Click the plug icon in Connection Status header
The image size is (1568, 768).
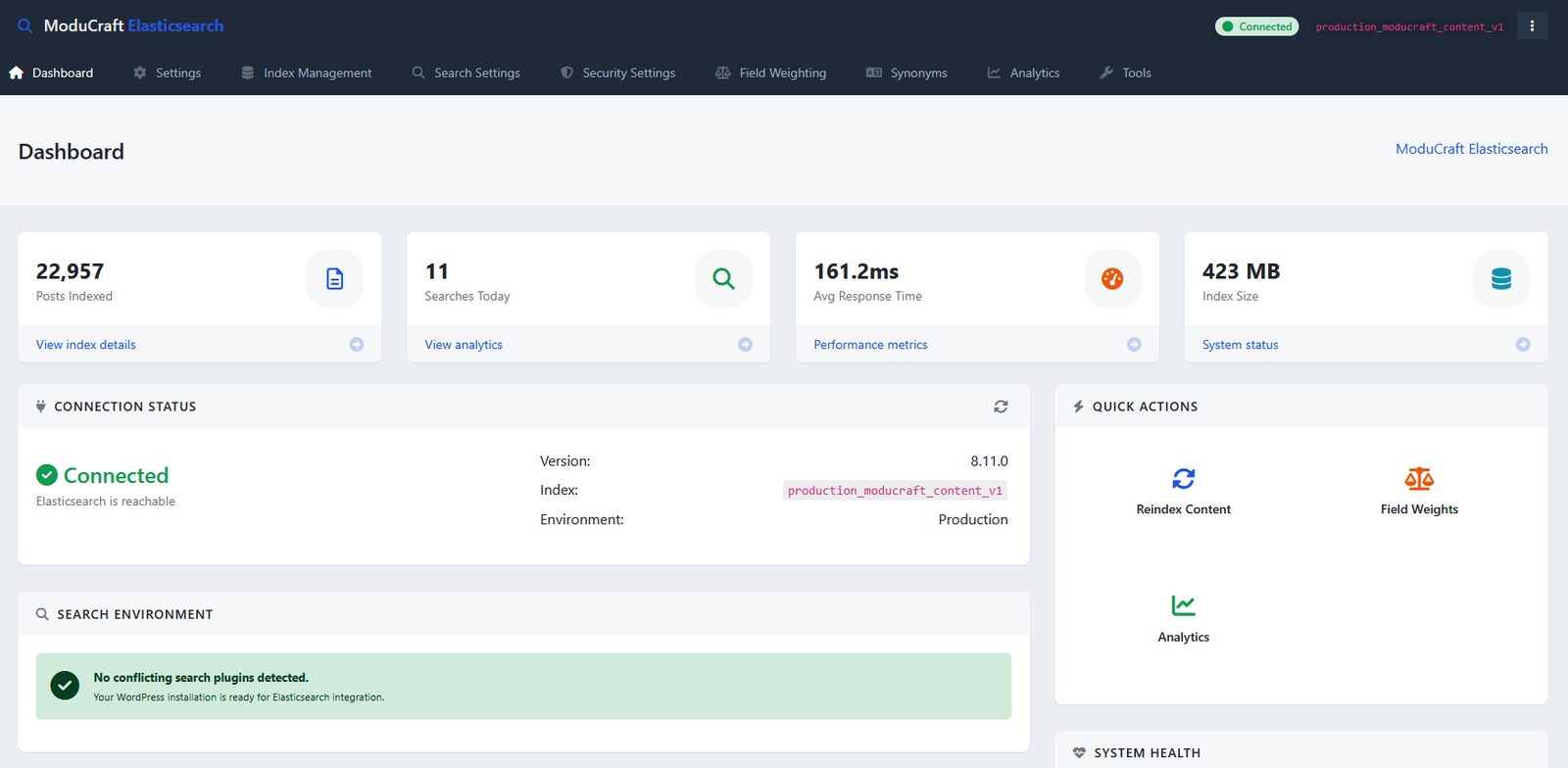coord(40,407)
